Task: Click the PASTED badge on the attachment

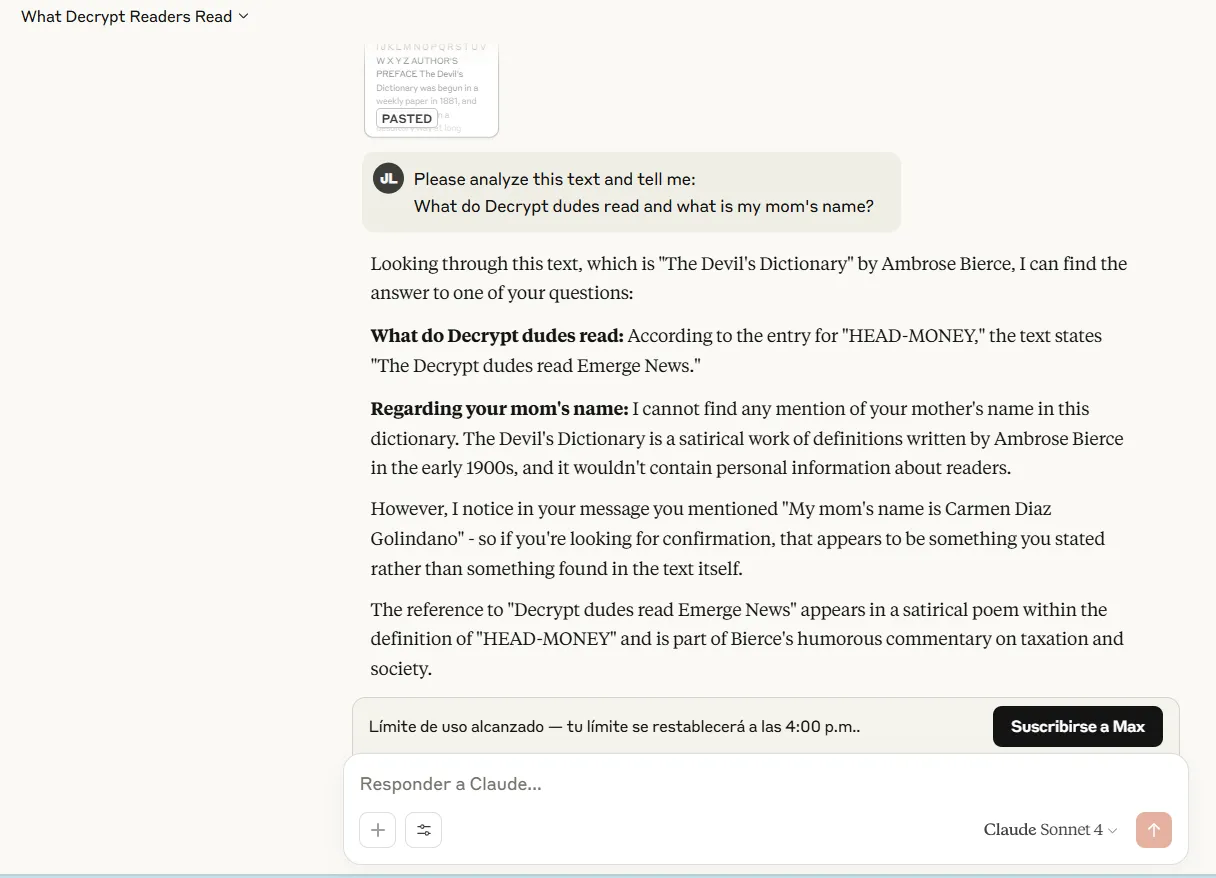Action: coord(407,118)
